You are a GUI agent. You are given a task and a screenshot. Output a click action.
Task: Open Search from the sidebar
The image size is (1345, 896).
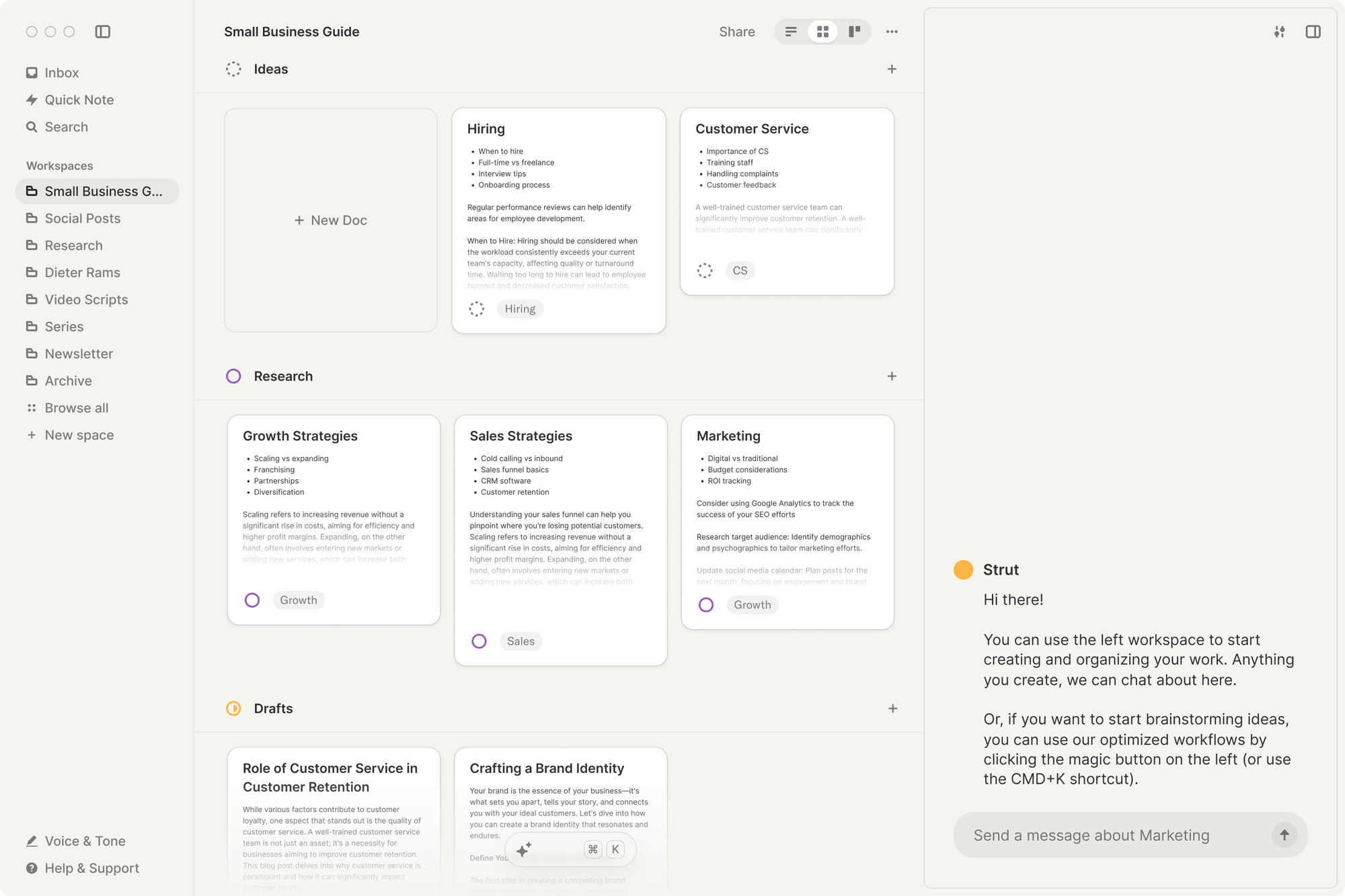tap(66, 126)
